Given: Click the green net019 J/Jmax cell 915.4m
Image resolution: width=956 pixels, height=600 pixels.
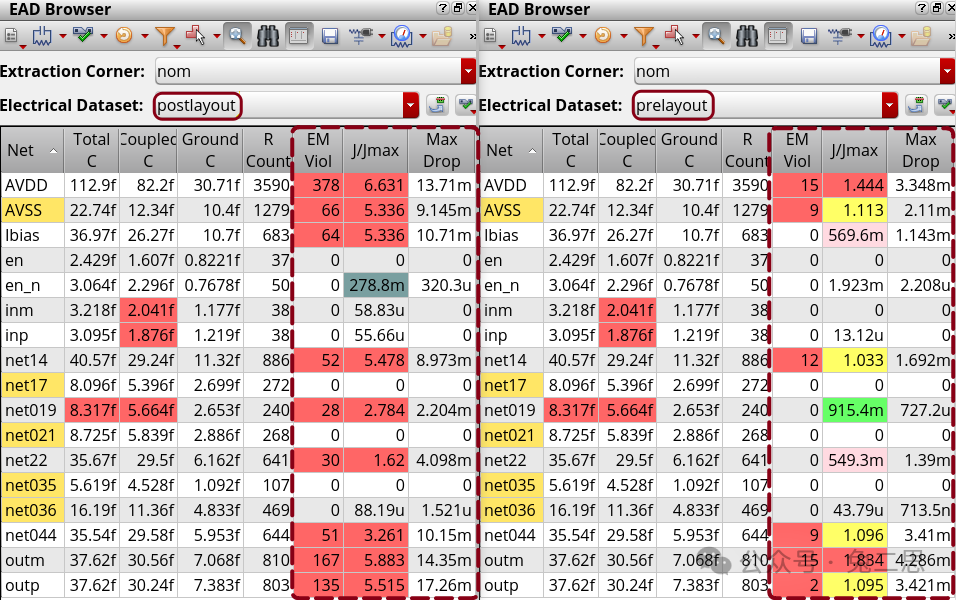Looking at the screenshot, I should tap(854, 410).
